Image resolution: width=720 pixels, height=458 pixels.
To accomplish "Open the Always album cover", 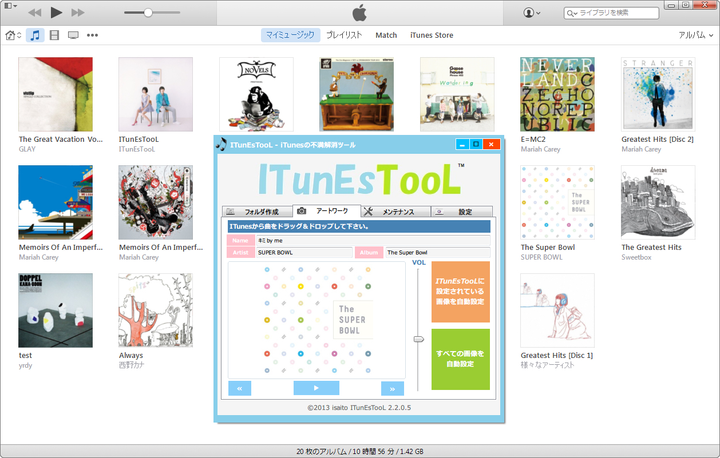I will [x=156, y=311].
